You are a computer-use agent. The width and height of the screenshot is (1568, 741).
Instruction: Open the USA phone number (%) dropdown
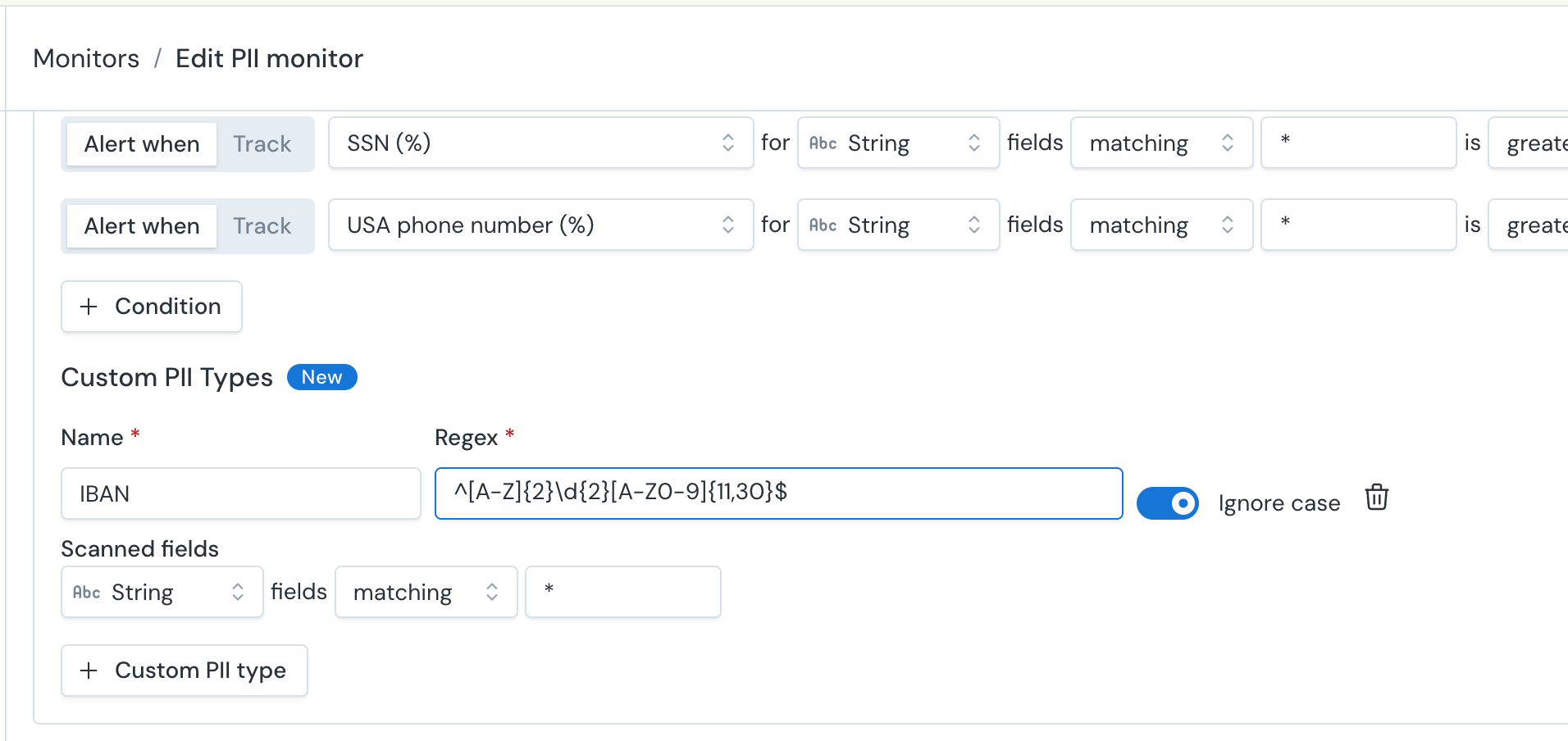[540, 225]
